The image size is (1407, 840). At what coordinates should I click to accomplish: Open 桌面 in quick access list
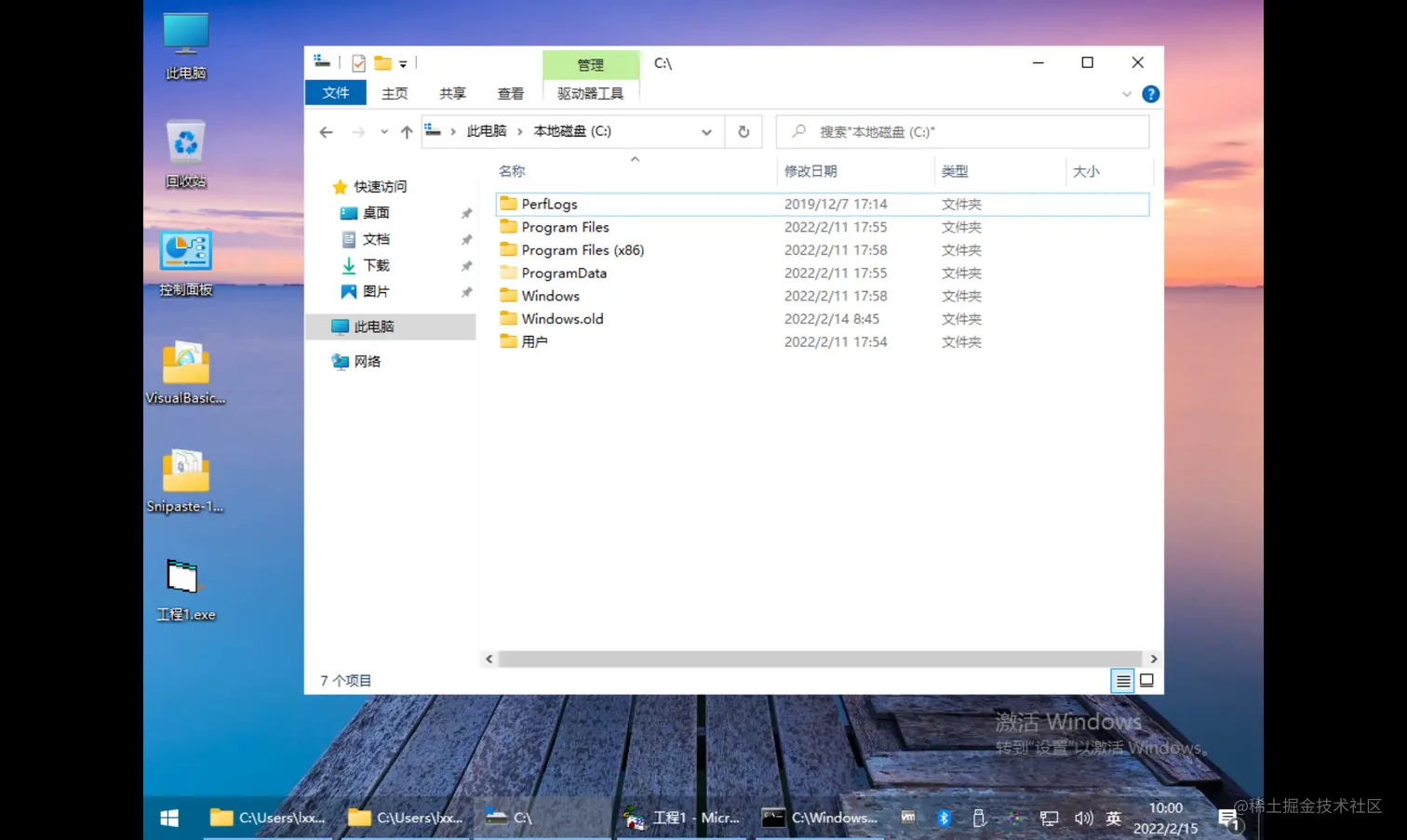coord(376,213)
